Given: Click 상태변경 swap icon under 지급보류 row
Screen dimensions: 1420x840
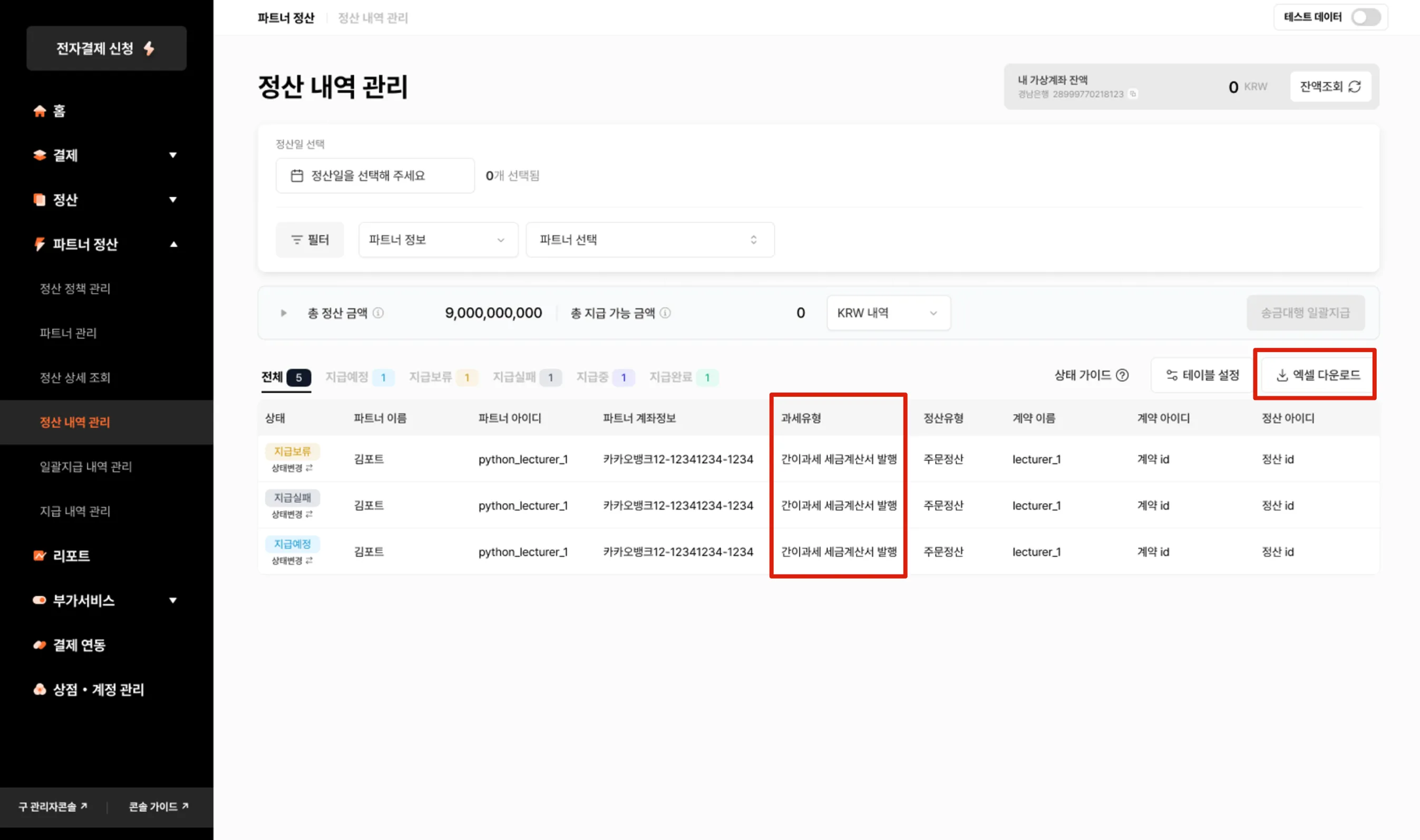Looking at the screenshot, I should [309, 468].
